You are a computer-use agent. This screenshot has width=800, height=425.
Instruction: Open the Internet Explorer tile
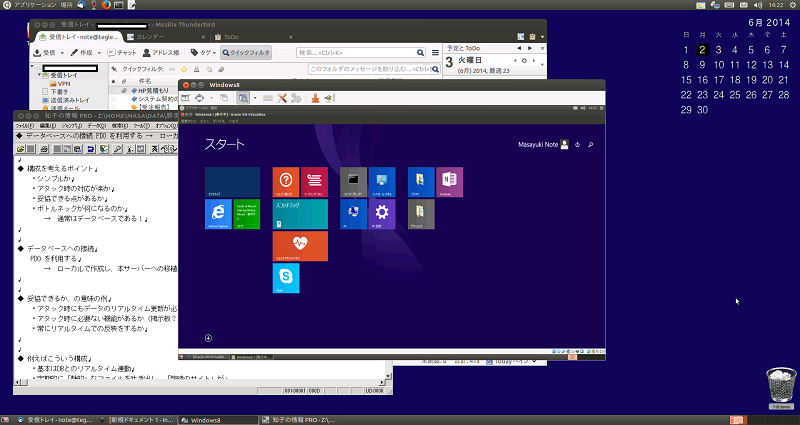click(x=218, y=214)
